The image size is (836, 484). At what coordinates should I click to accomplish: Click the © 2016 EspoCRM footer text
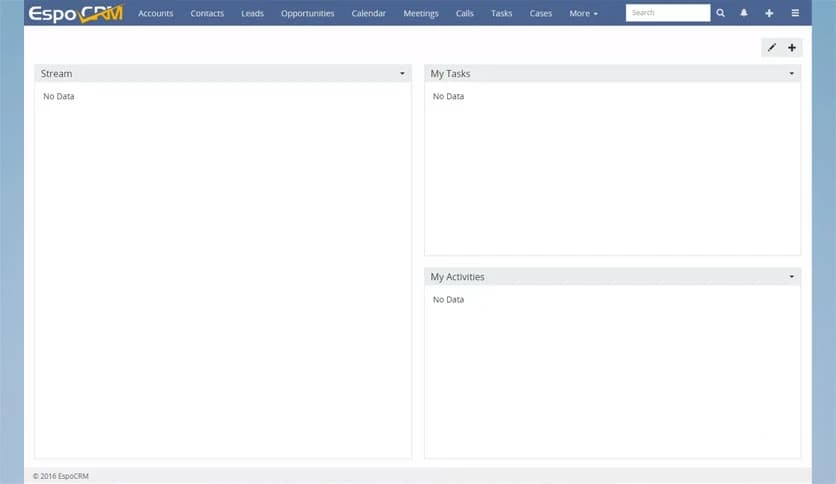[61, 476]
